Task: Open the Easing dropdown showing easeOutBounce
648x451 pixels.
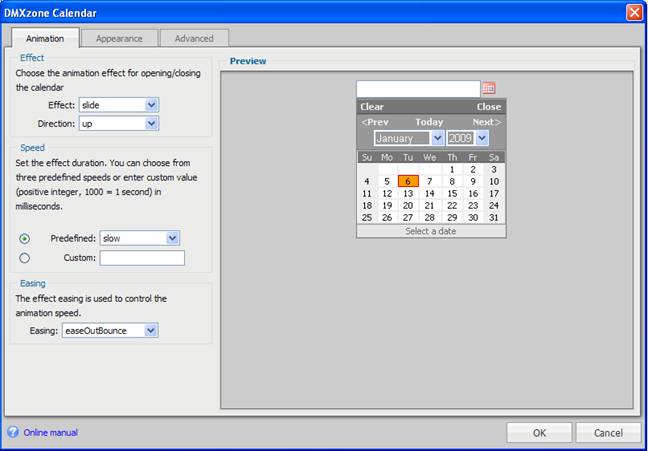Action: (110, 330)
